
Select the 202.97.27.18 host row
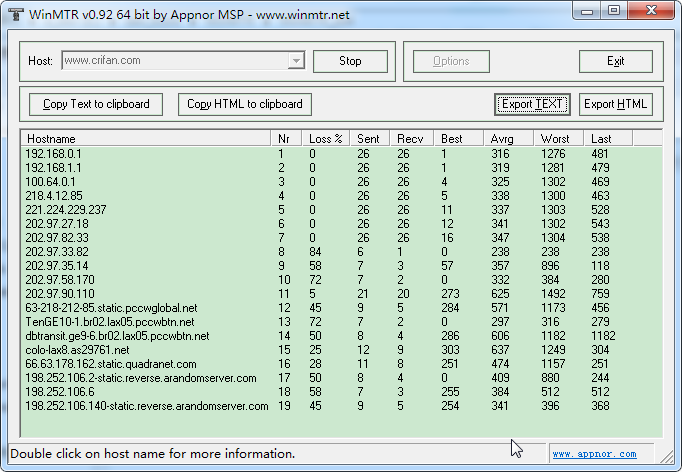341,224
